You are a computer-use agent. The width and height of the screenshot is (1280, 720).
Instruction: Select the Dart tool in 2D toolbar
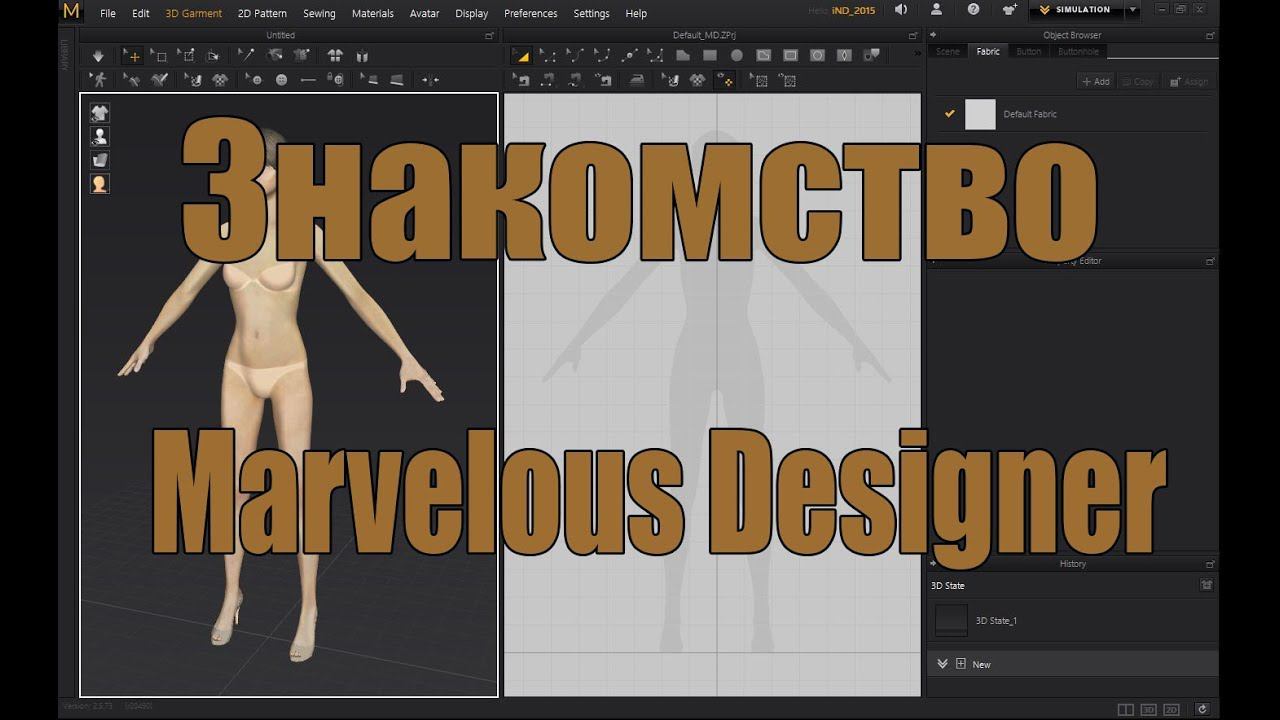pos(844,56)
